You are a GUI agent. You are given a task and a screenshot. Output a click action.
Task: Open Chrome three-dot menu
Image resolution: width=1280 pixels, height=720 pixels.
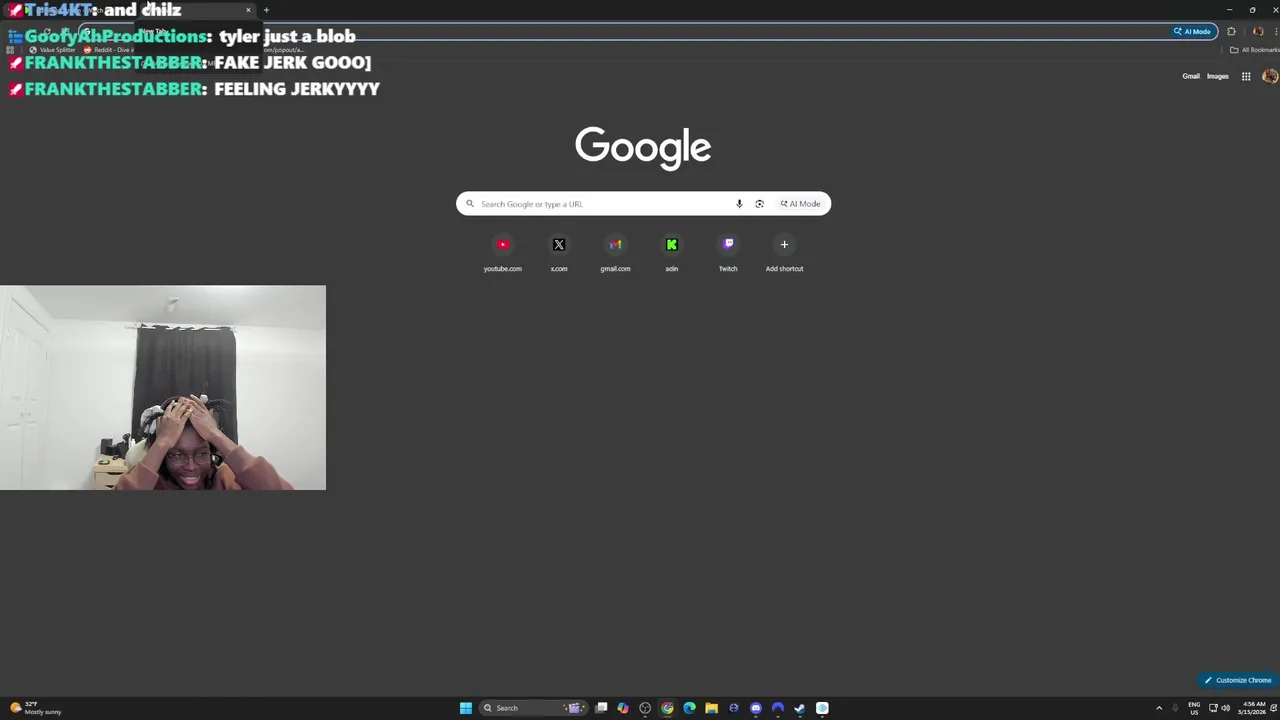[1276, 31]
